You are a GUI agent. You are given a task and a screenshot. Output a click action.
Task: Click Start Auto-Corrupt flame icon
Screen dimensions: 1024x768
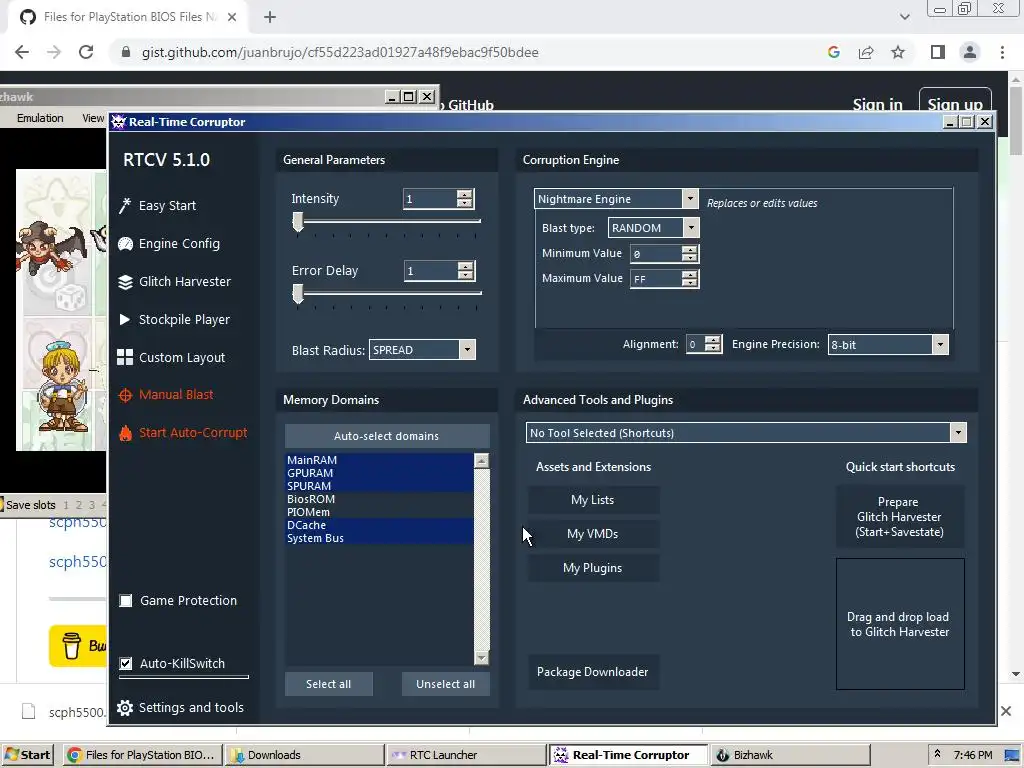[x=125, y=433]
